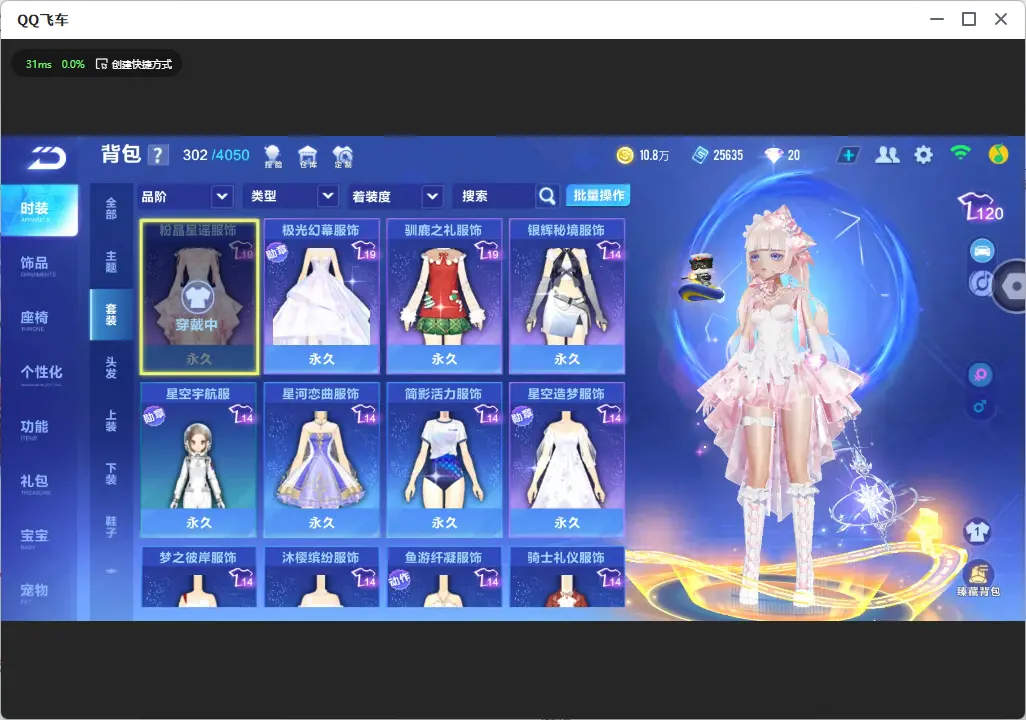Click the back arrow logo icon
1026x720 pixels.
47,158
